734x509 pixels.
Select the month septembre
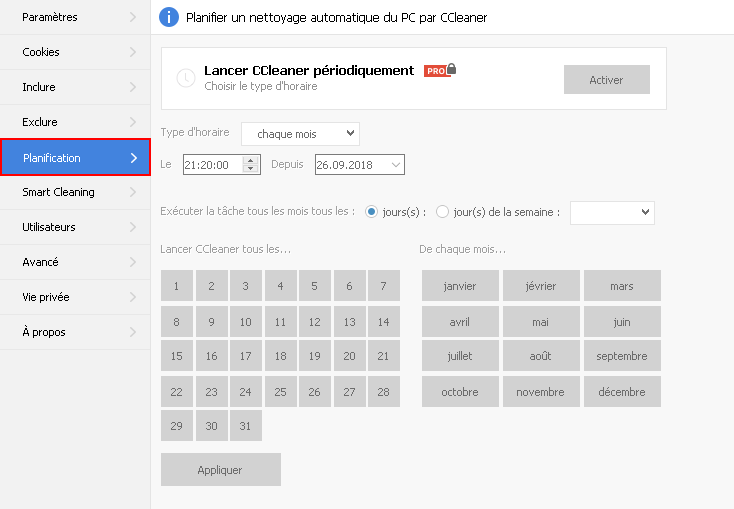click(x=622, y=356)
